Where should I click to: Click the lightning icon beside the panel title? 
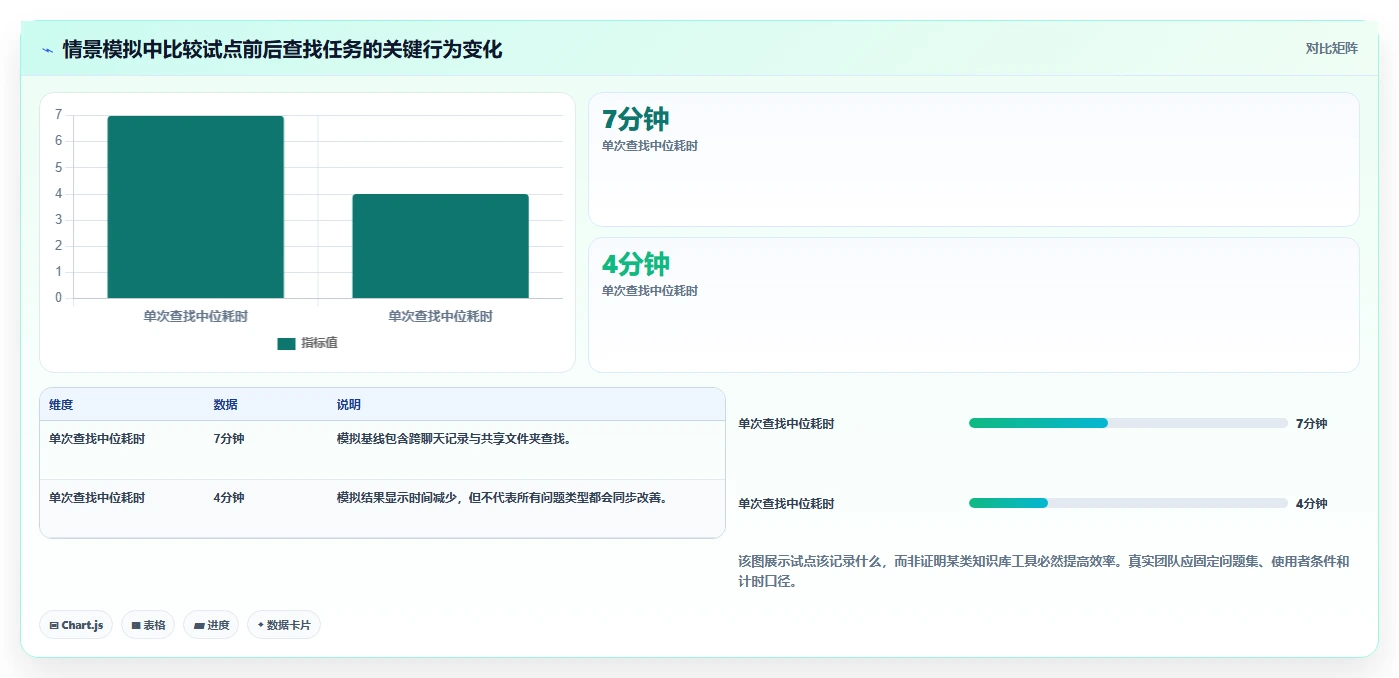[48, 49]
